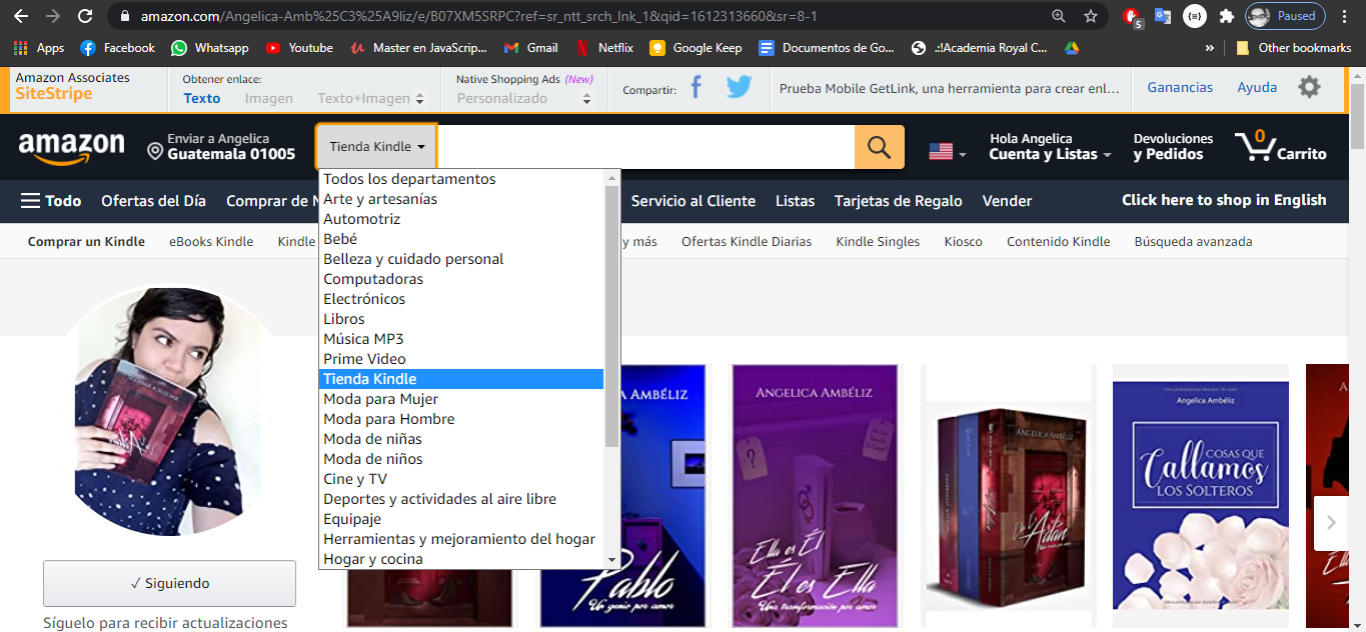Open the Other bookmarks folder
The image size is (1366, 632).
pyautogui.click(x=1293, y=48)
